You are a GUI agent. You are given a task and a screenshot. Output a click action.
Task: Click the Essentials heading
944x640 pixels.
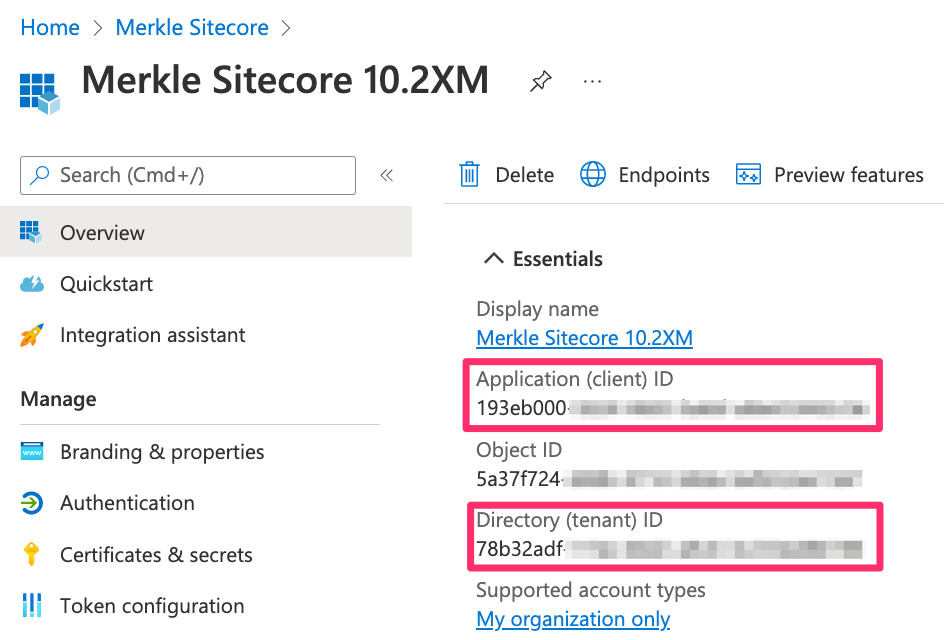(x=557, y=259)
